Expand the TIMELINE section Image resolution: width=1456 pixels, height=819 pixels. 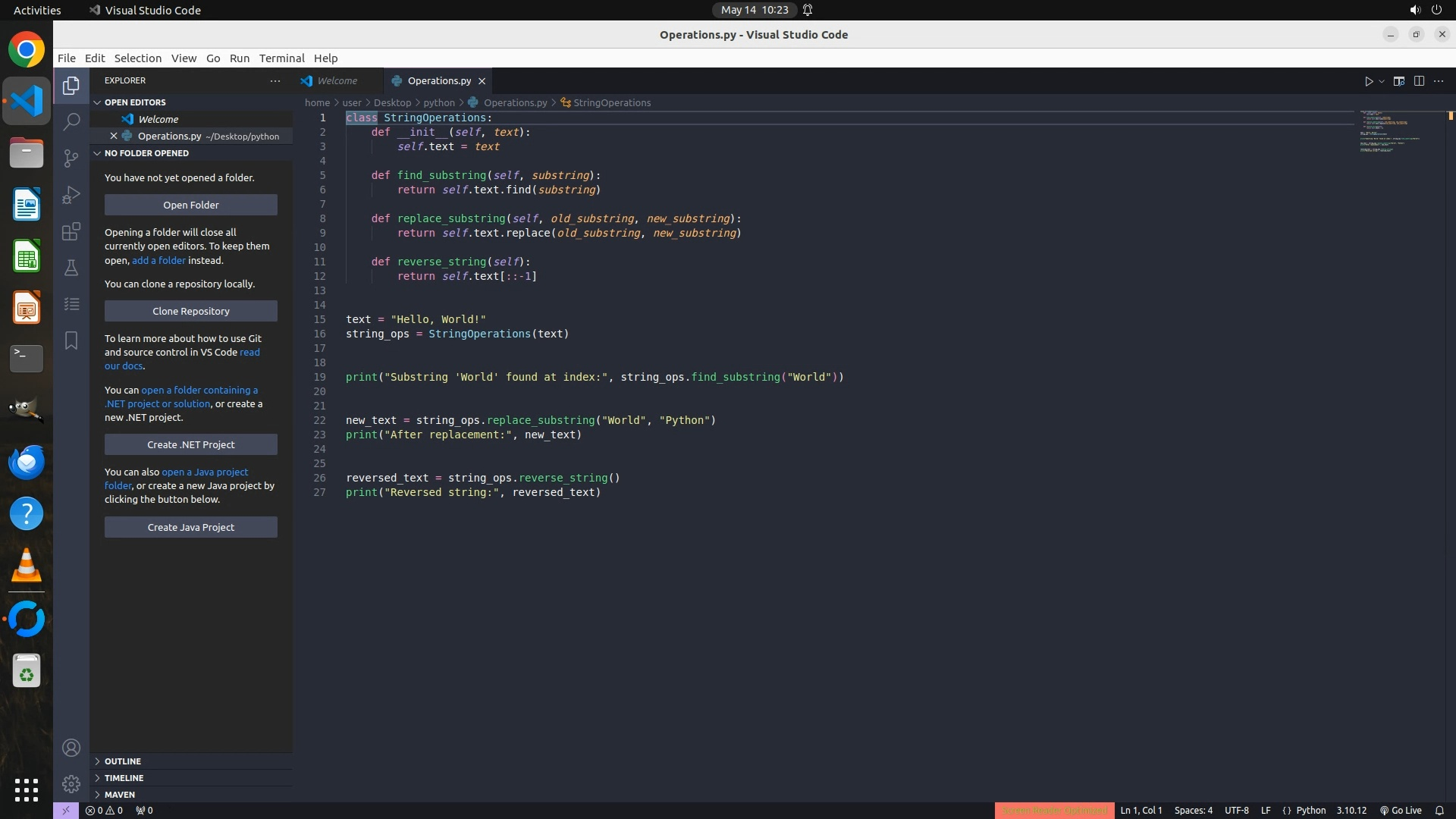click(x=124, y=777)
